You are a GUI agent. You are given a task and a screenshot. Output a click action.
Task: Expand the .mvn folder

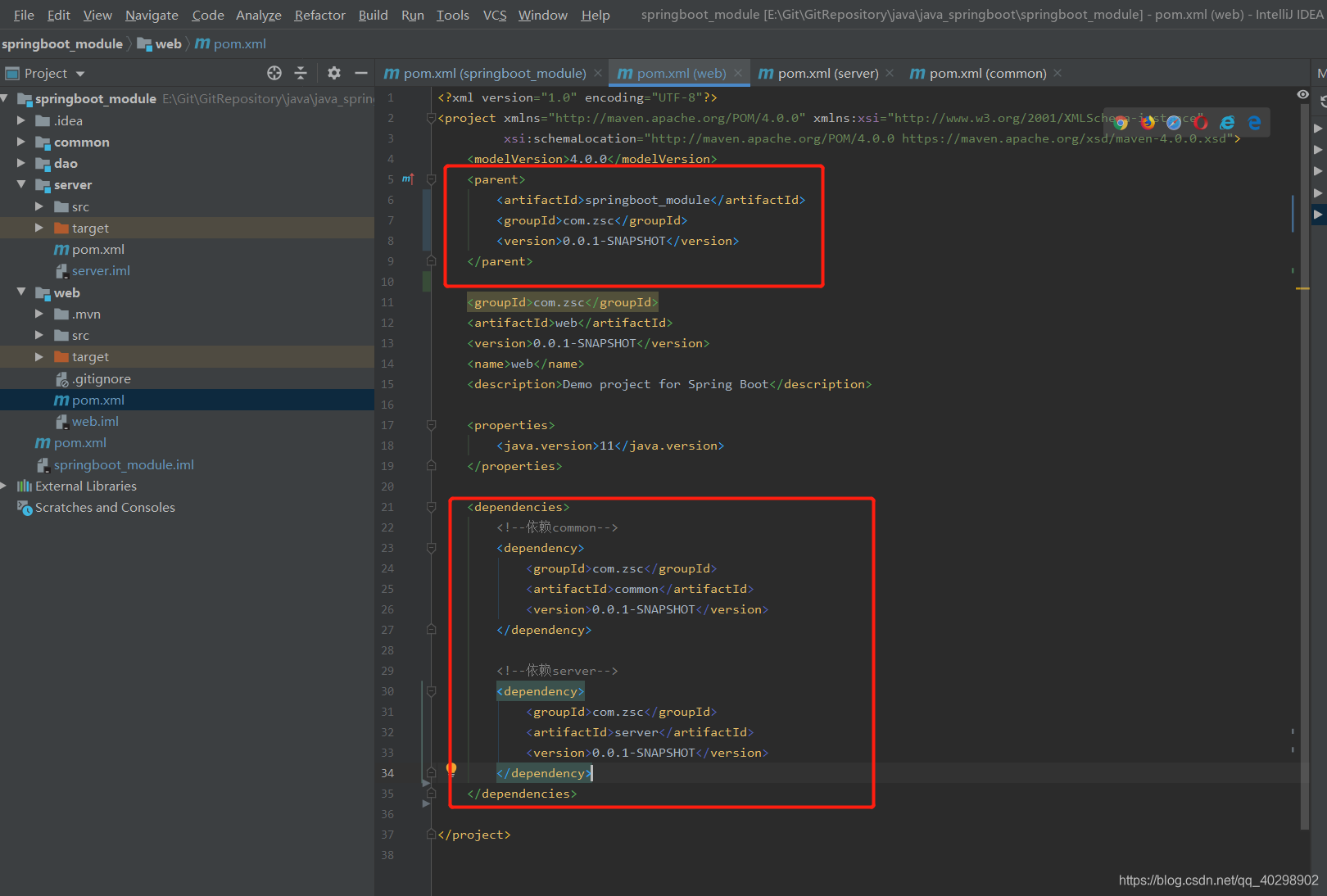pyautogui.click(x=39, y=314)
